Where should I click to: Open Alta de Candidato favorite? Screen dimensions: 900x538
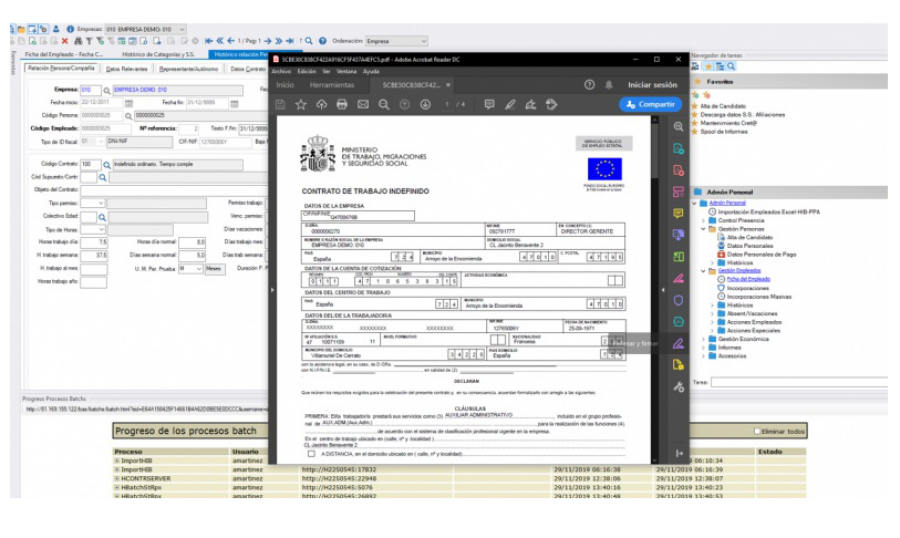pos(723,106)
